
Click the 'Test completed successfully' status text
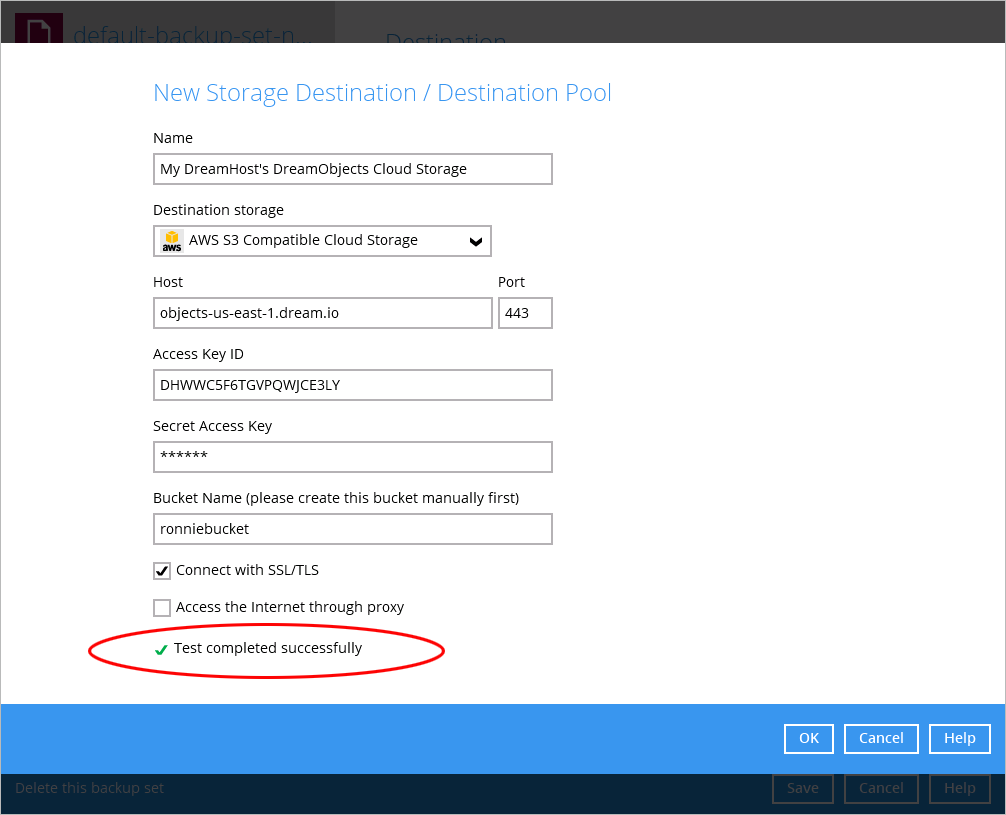(x=268, y=648)
